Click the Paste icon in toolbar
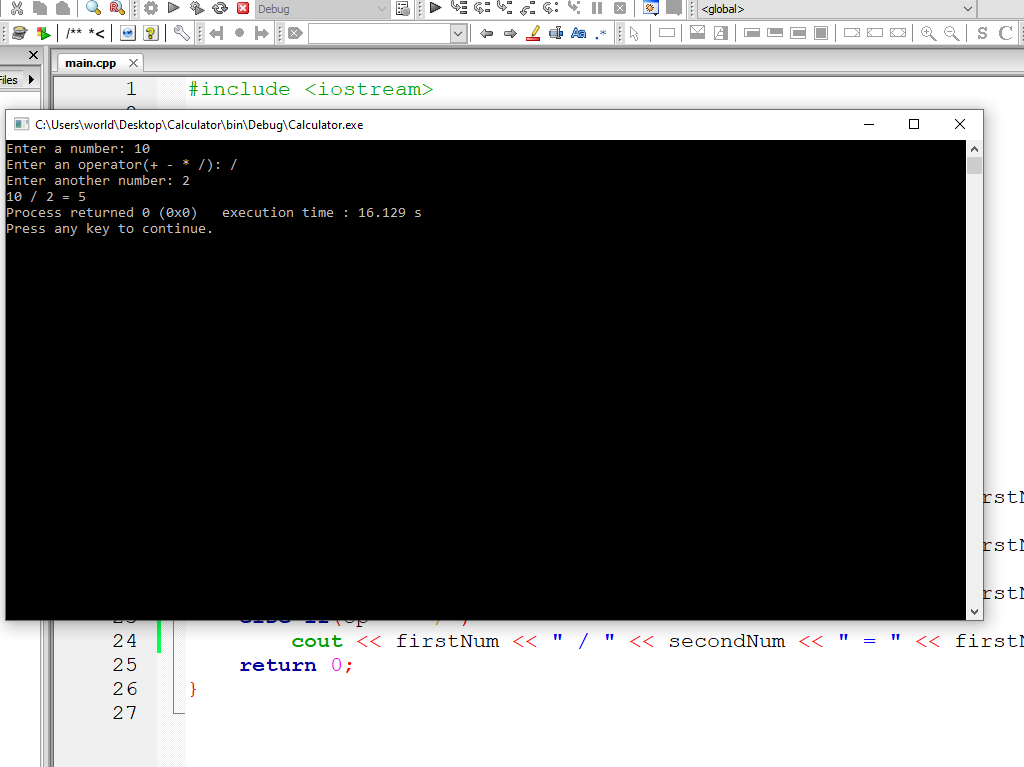Image resolution: width=1024 pixels, height=767 pixels. pos(63,8)
